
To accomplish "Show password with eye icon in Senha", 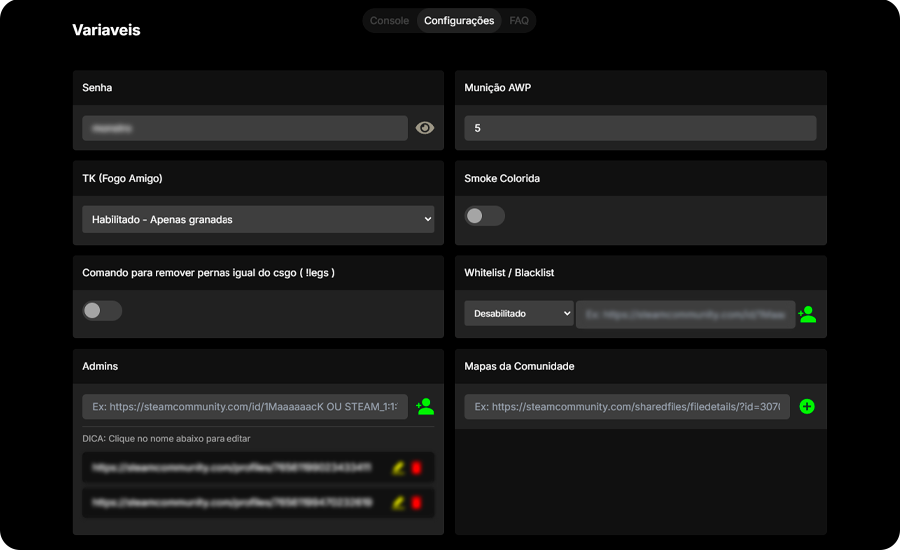I will [x=425, y=128].
